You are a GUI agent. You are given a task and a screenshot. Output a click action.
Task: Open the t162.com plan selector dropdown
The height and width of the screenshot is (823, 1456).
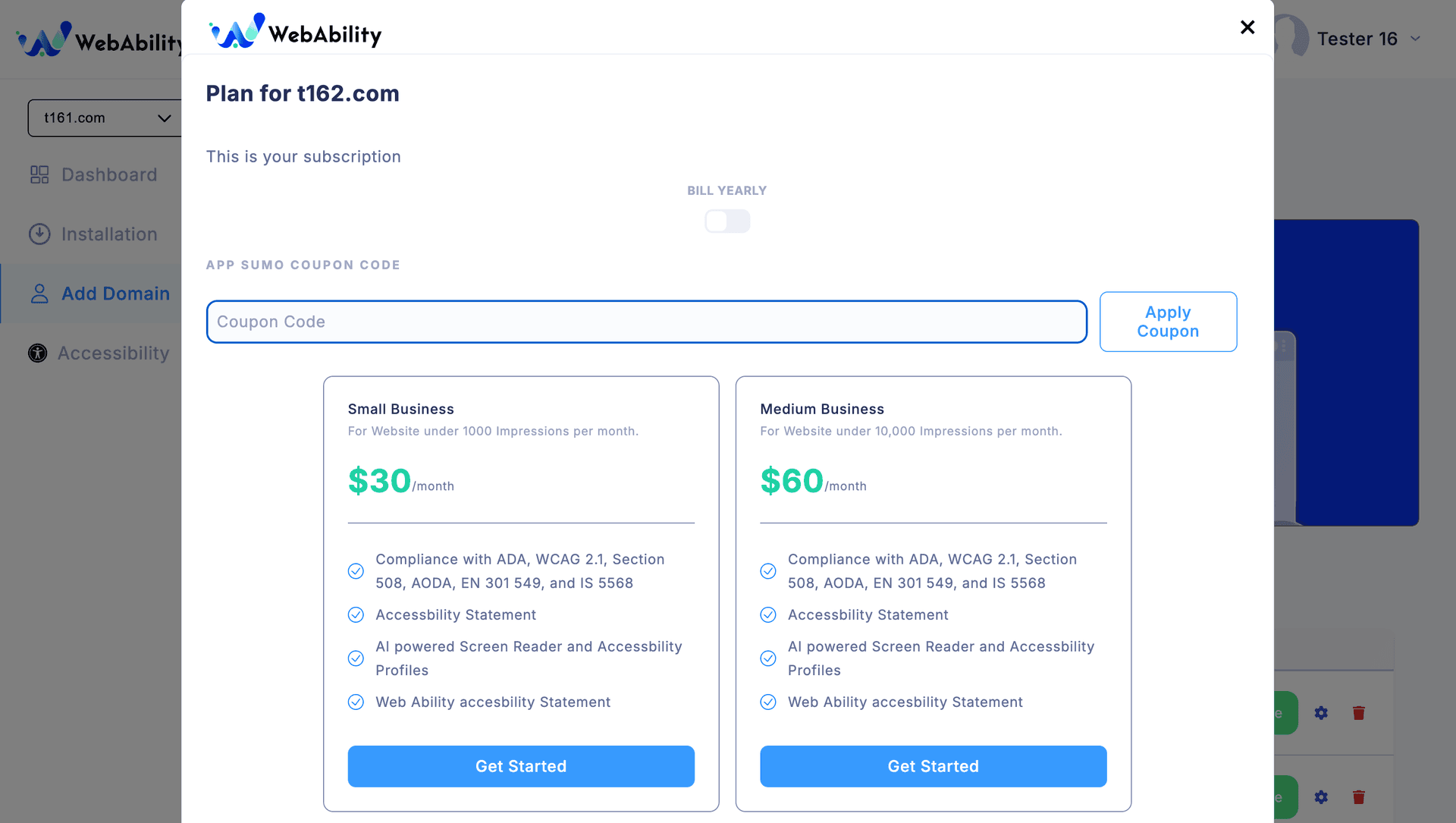click(104, 118)
